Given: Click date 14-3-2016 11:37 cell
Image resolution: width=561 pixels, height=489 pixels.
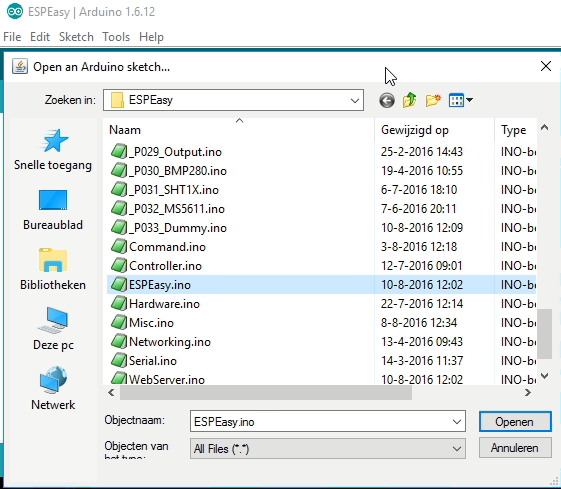Looking at the screenshot, I should [x=422, y=361].
